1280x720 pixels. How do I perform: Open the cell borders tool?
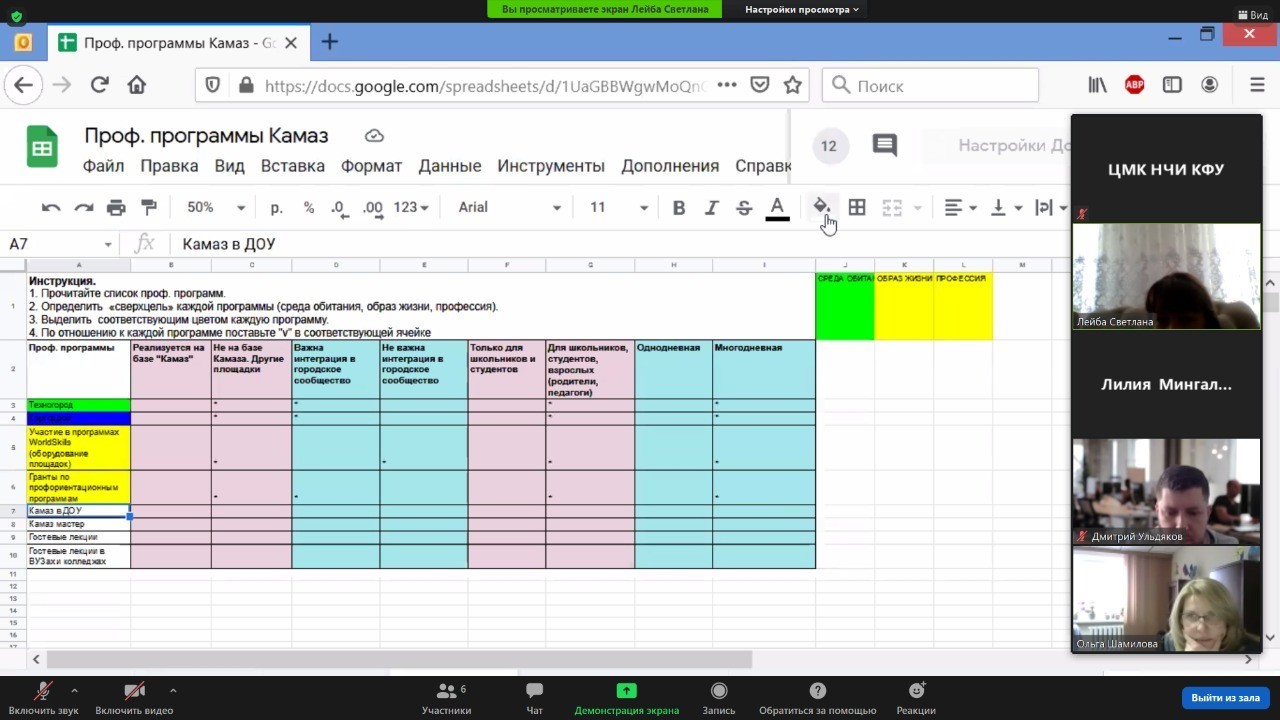tap(857, 208)
